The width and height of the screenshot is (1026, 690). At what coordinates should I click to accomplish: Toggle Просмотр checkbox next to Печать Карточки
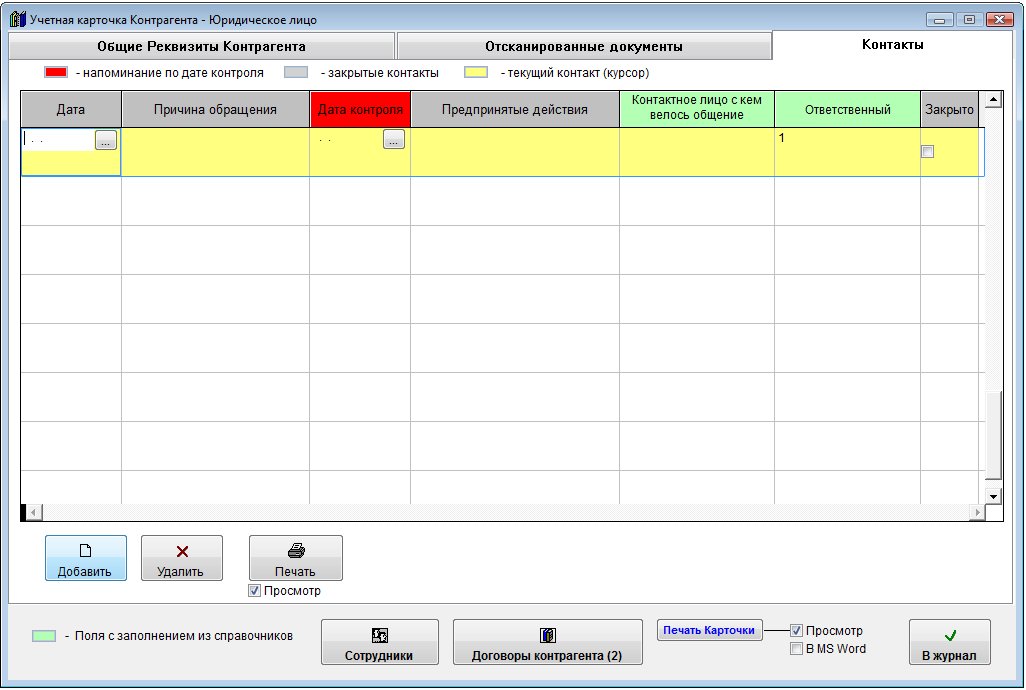(796, 630)
